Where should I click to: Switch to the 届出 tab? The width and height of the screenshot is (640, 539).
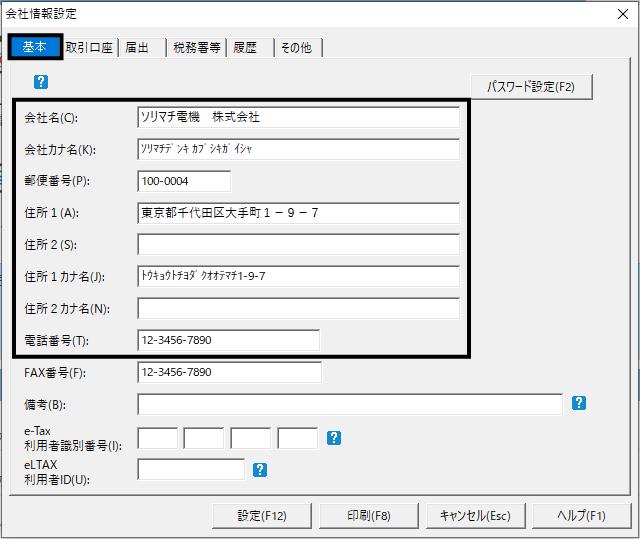click(142, 48)
